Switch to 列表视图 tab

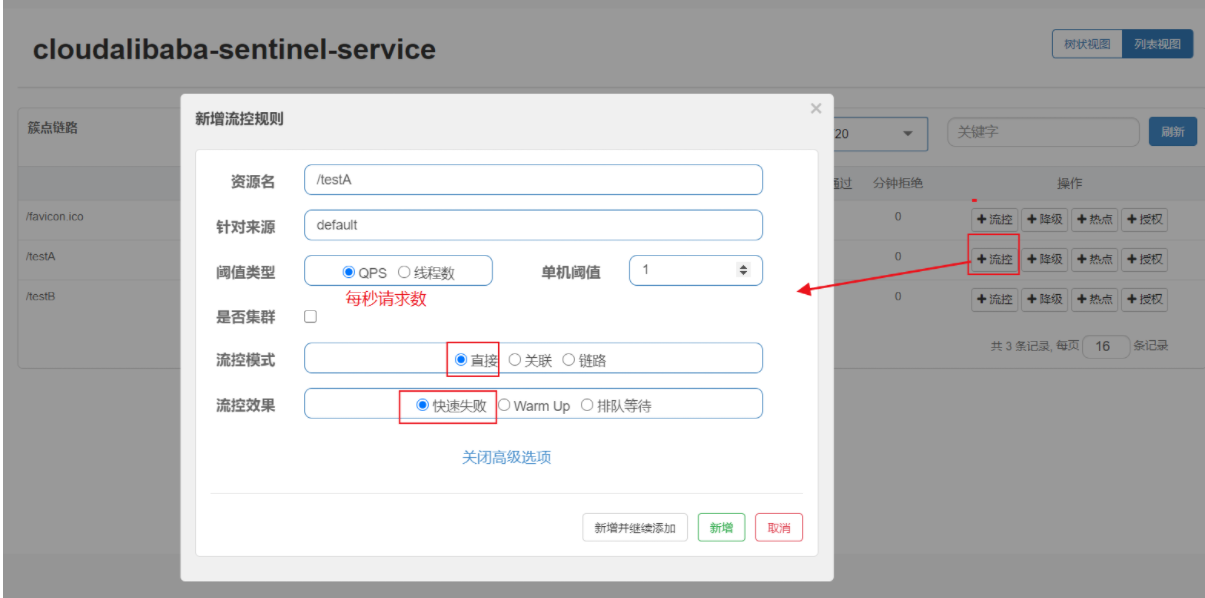click(1157, 44)
